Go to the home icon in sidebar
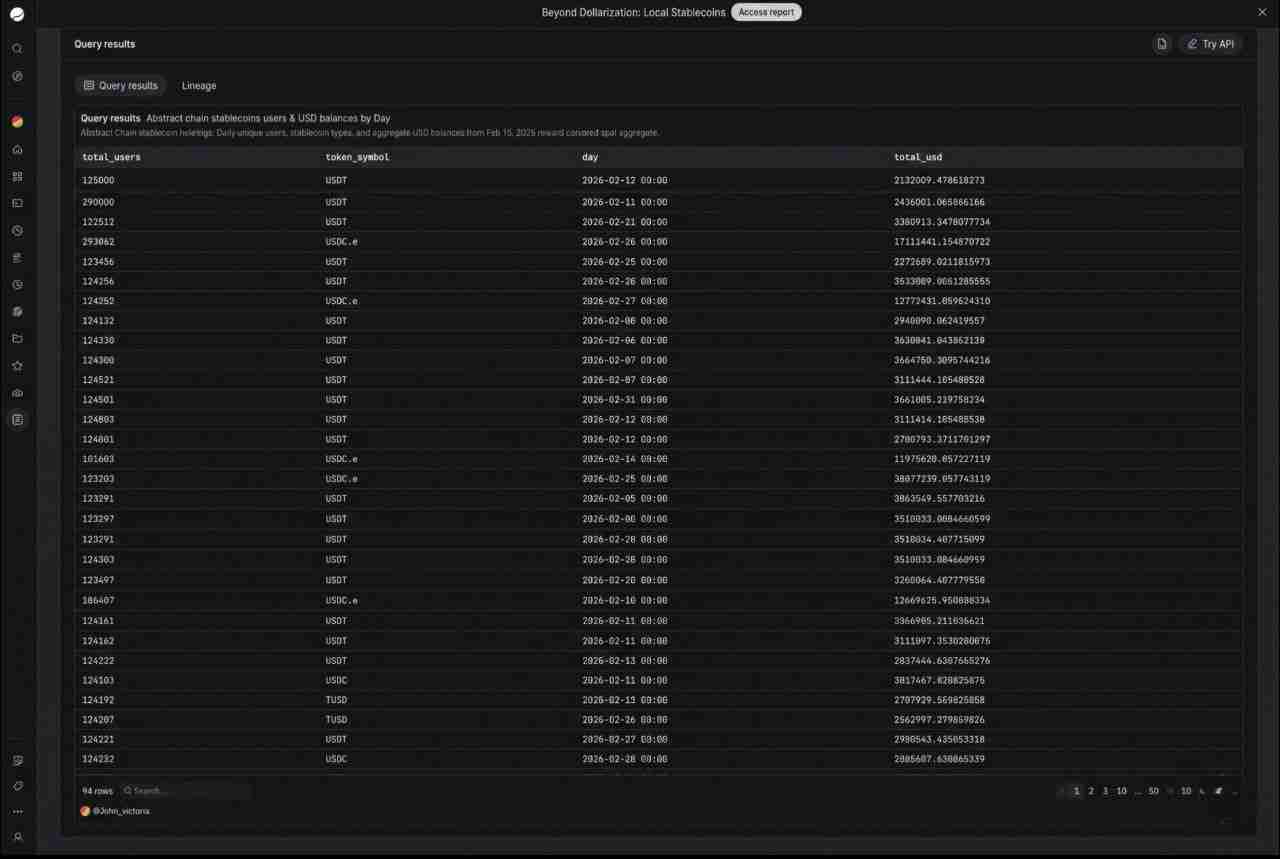The image size is (1280, 859). 17,150
